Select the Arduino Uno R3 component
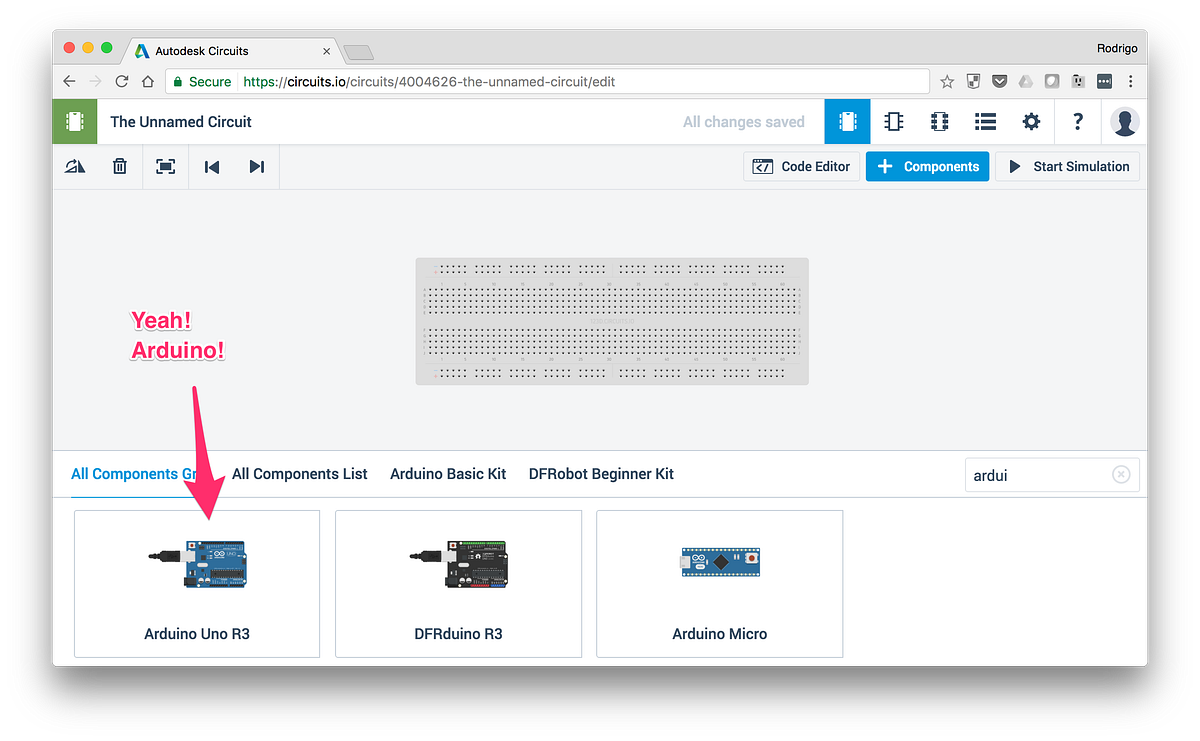The width and height of the screenshot is (1200, 741). (196, 584)
